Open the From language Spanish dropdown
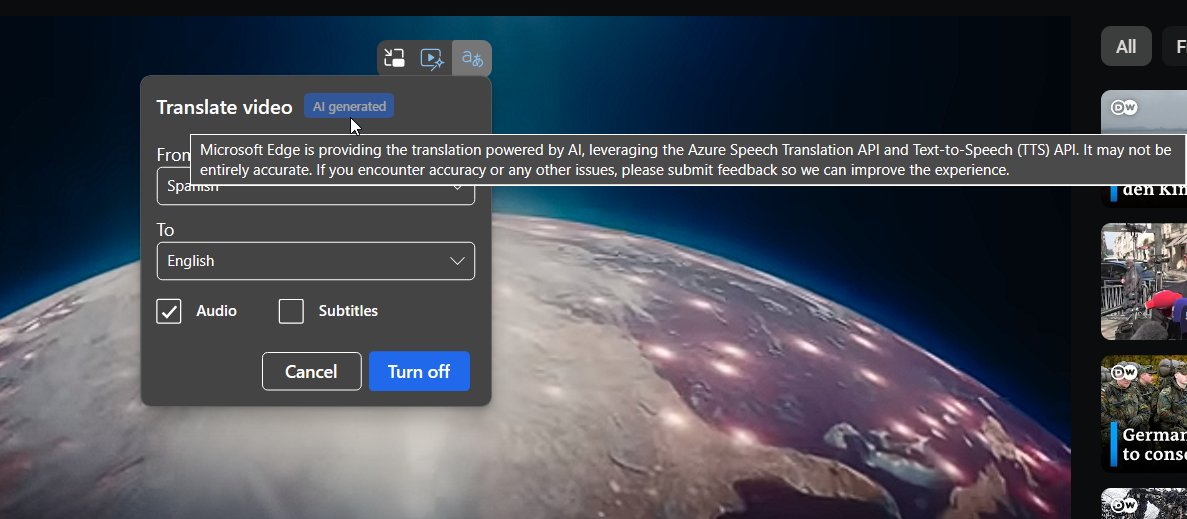 [316, 186]
